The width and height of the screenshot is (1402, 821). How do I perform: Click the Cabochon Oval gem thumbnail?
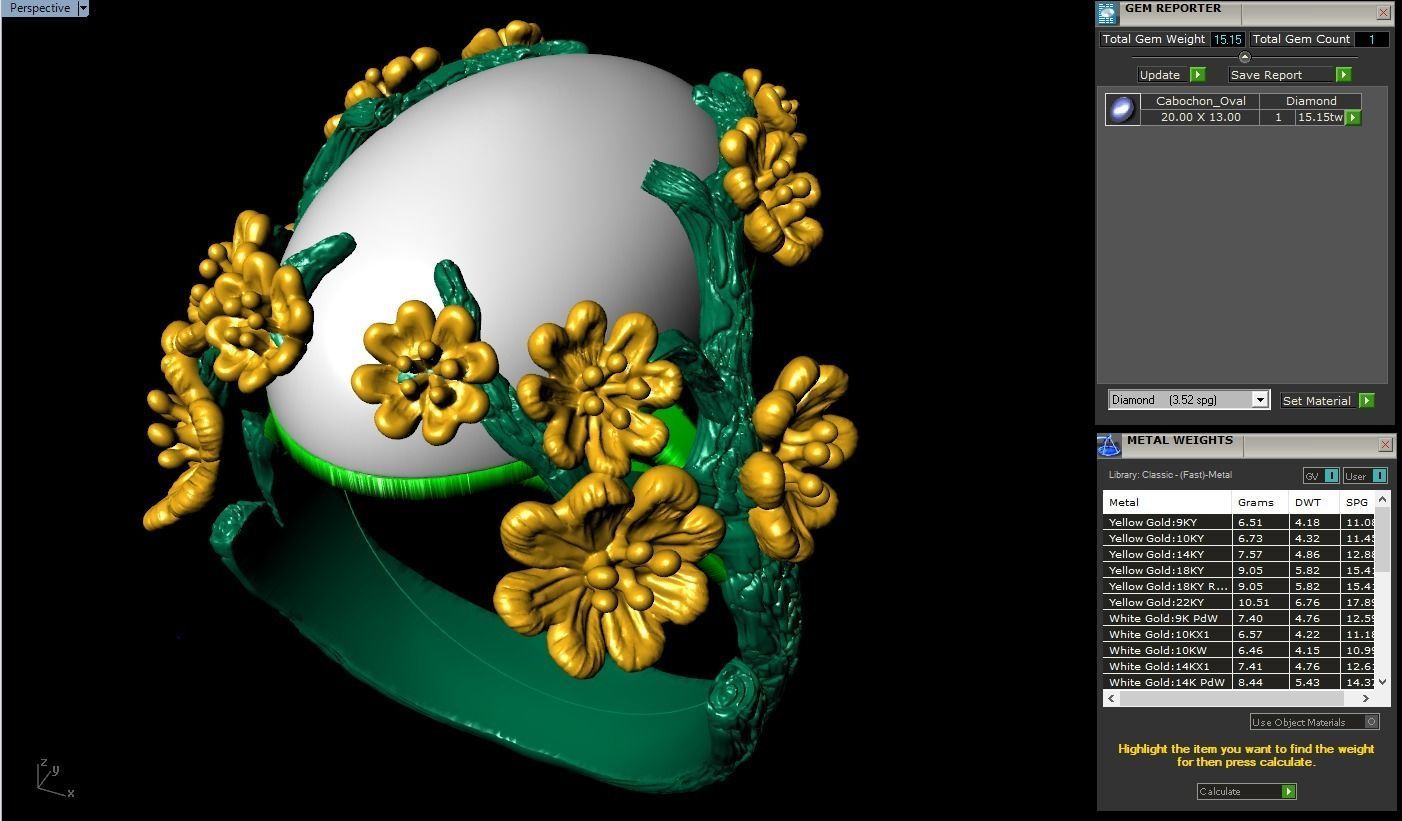[1122, 109]
